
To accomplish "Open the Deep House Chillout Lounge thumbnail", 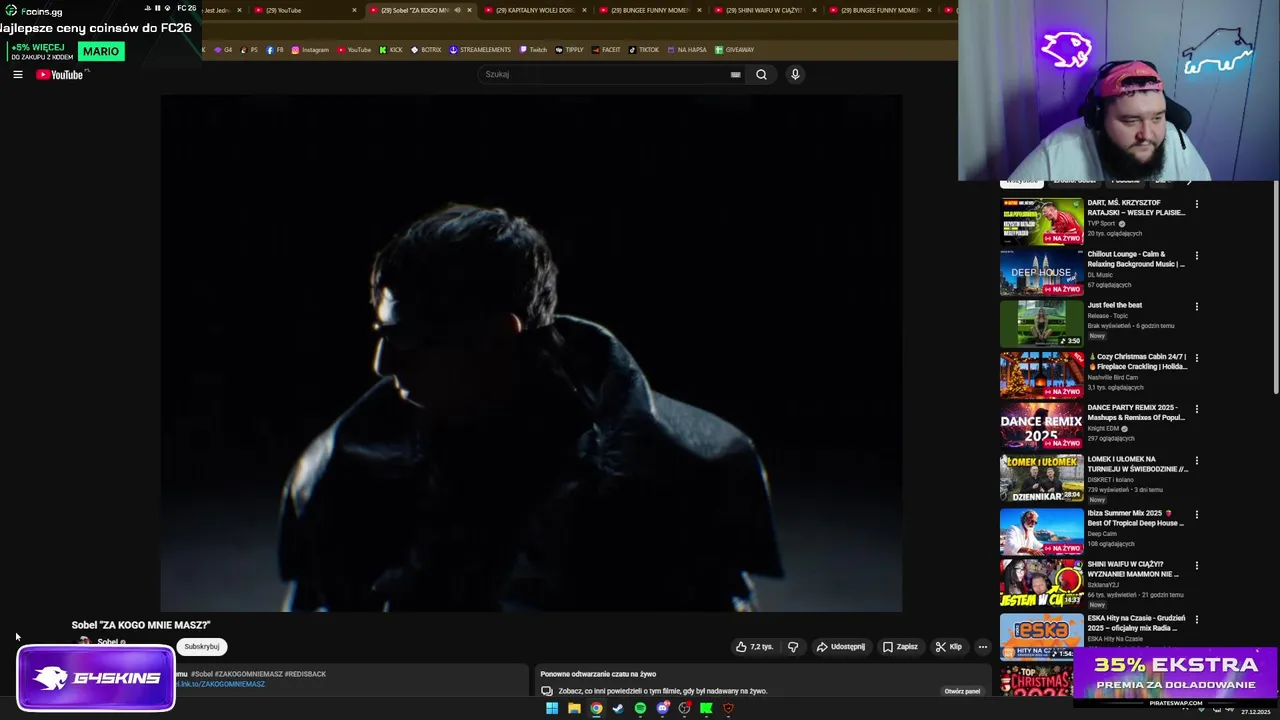I will [1042, 272].
